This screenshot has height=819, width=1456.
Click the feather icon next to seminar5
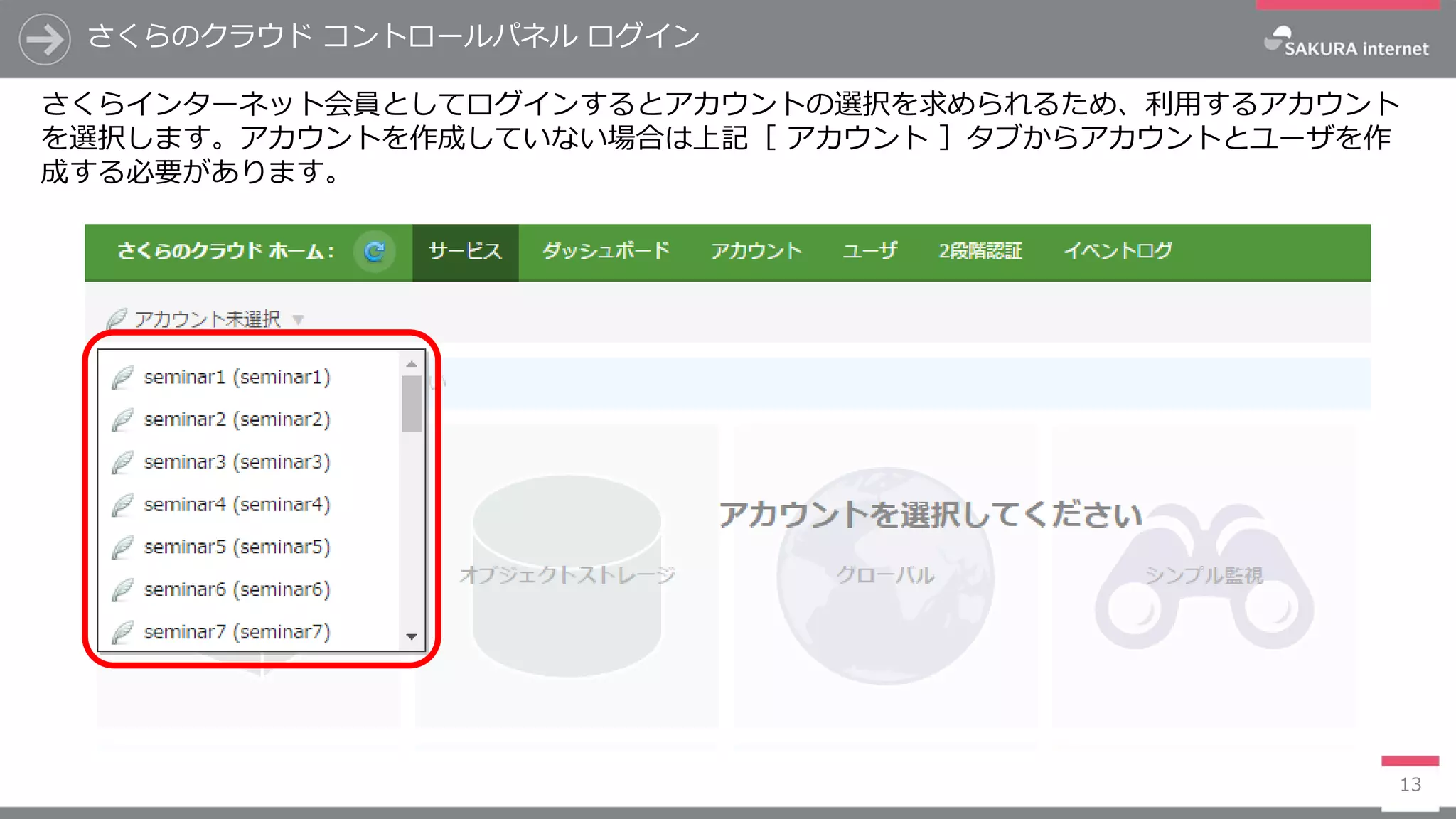point(122,548)
